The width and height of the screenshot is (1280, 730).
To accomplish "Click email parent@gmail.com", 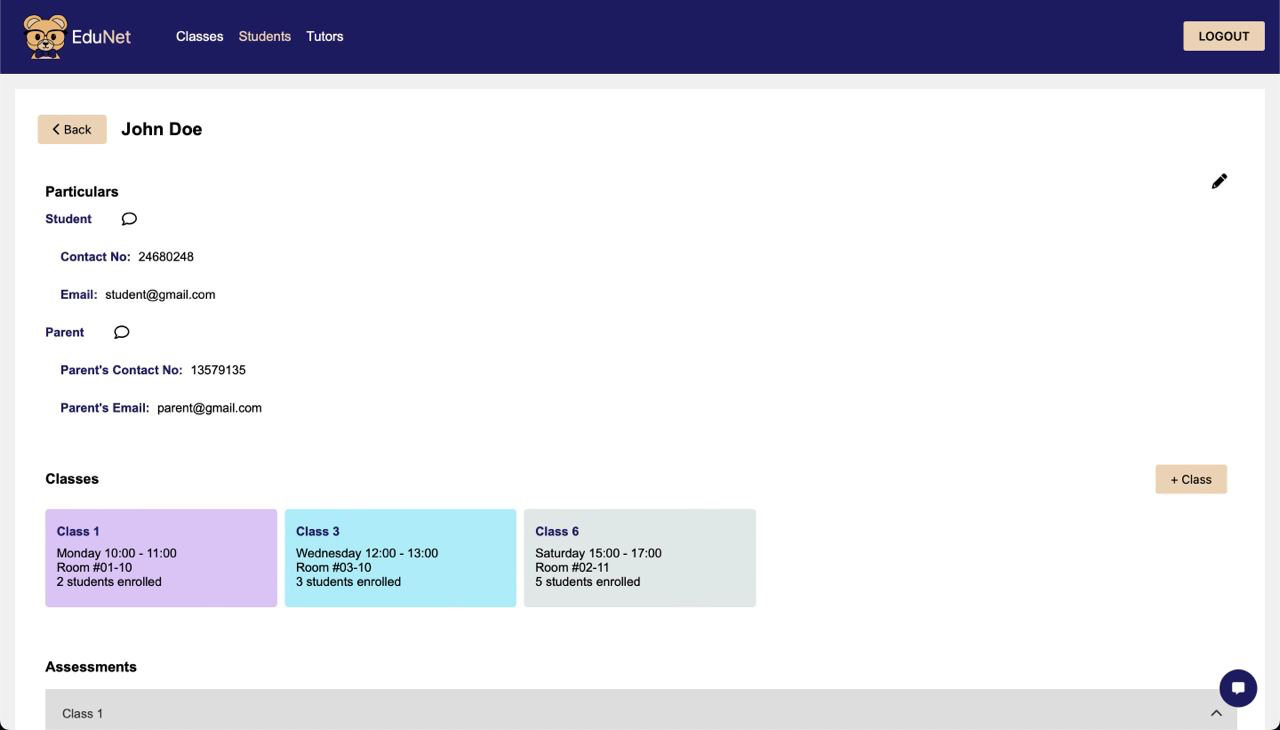I will [209, 408].
